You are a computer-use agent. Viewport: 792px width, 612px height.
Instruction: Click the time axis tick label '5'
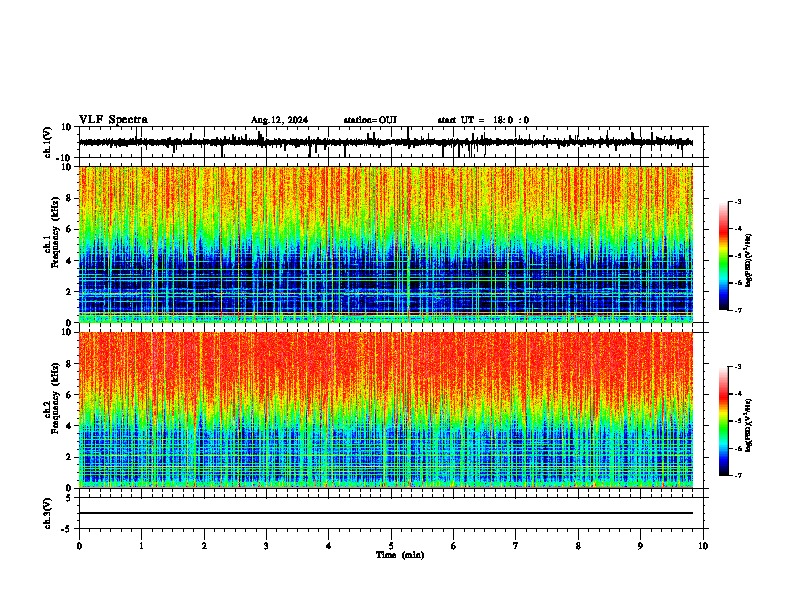[391, 546]
